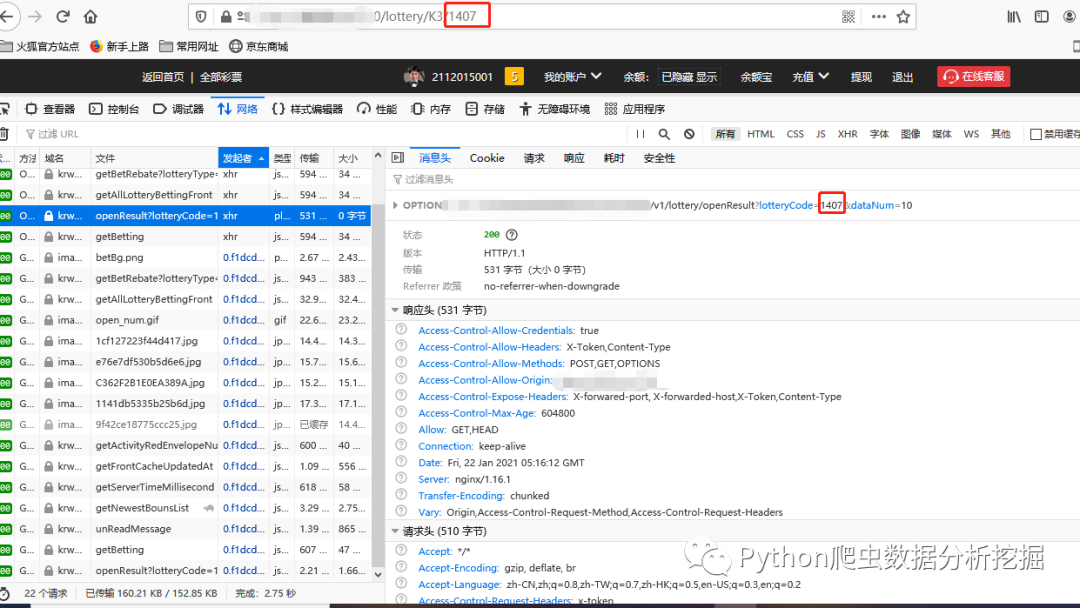
Task: Click the 在线客服 button
Action: (973, 76)
